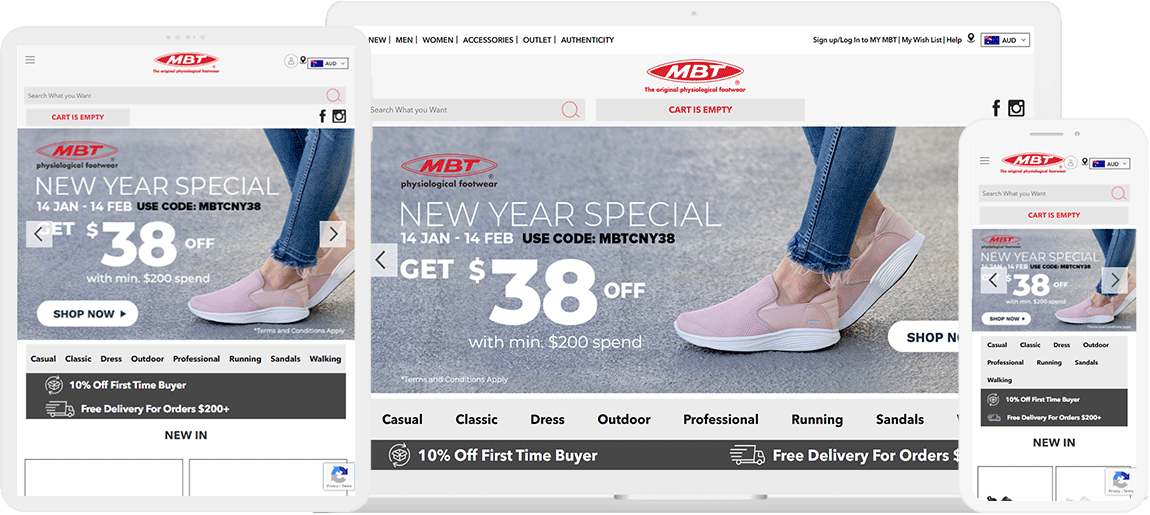Open the hamburger menu on tablet view
1150x515 pixels.
pos(30,60)
